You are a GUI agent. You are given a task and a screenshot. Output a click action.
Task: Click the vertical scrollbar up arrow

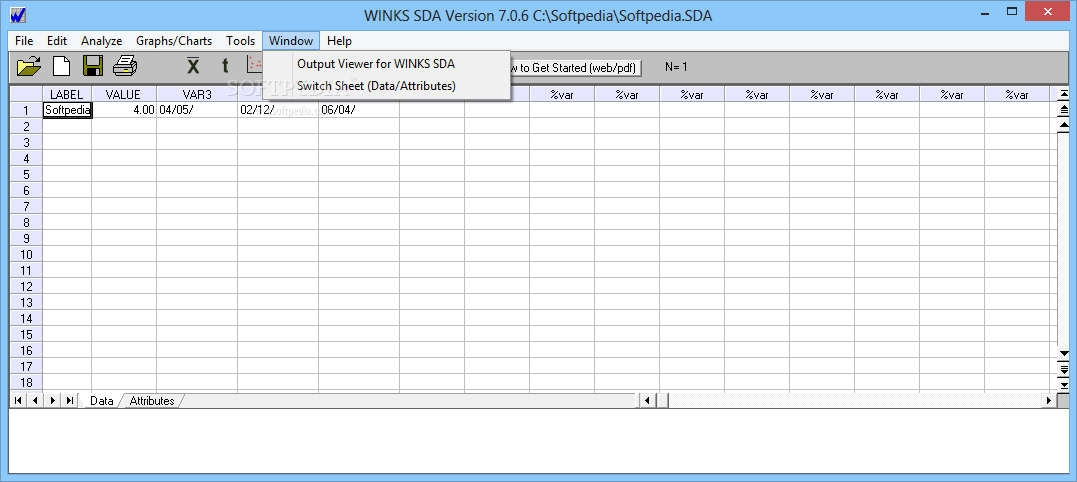pos(1064,125)
